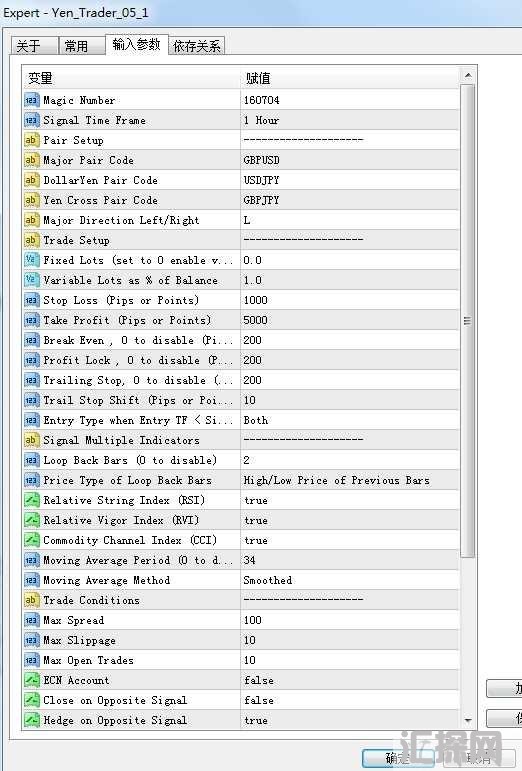Select the string icon next to Pair Setup
The image size is (522, 771).
[31, 140]
